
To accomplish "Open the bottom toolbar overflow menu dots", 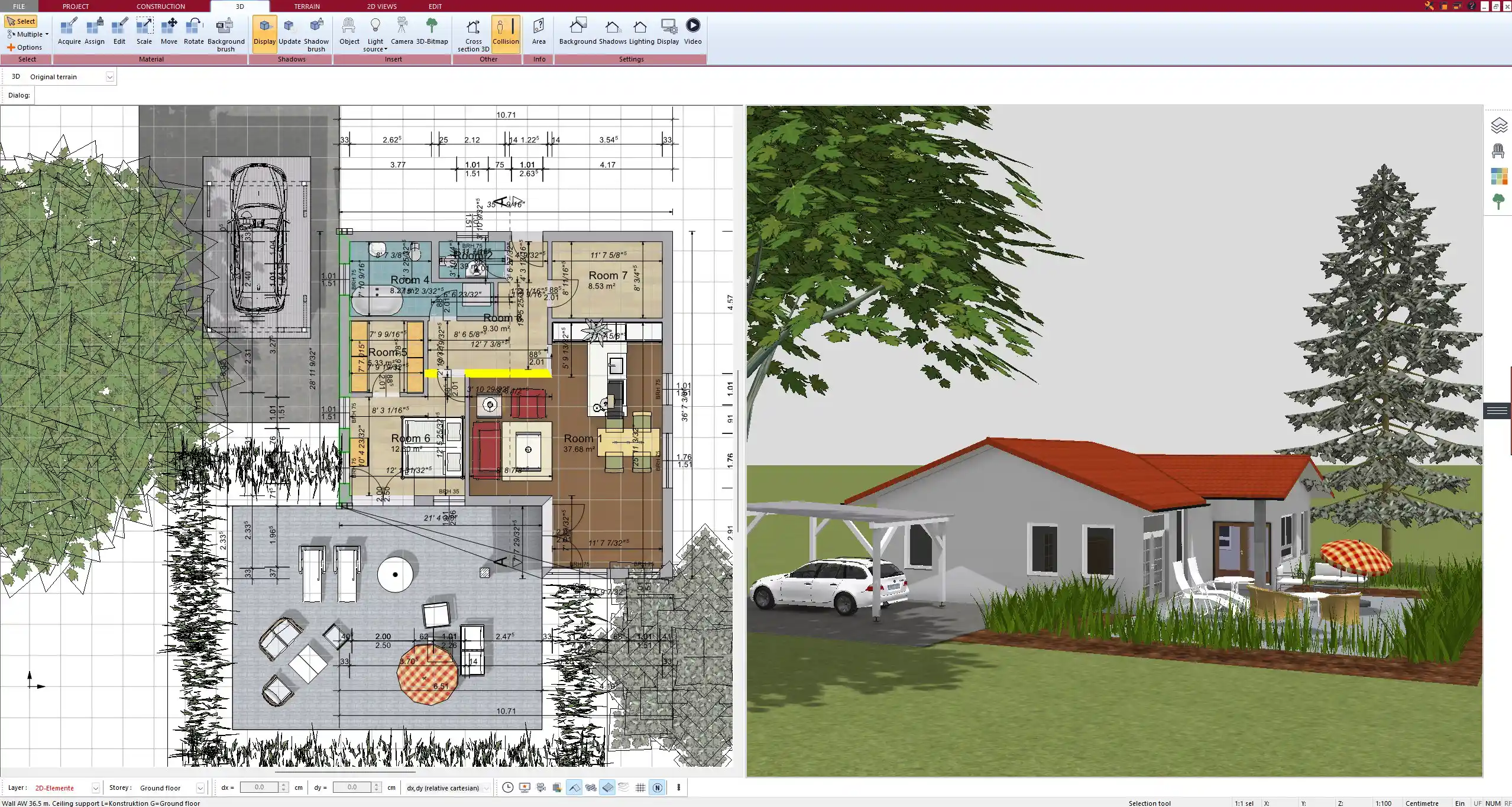I will tap(679, 787).
